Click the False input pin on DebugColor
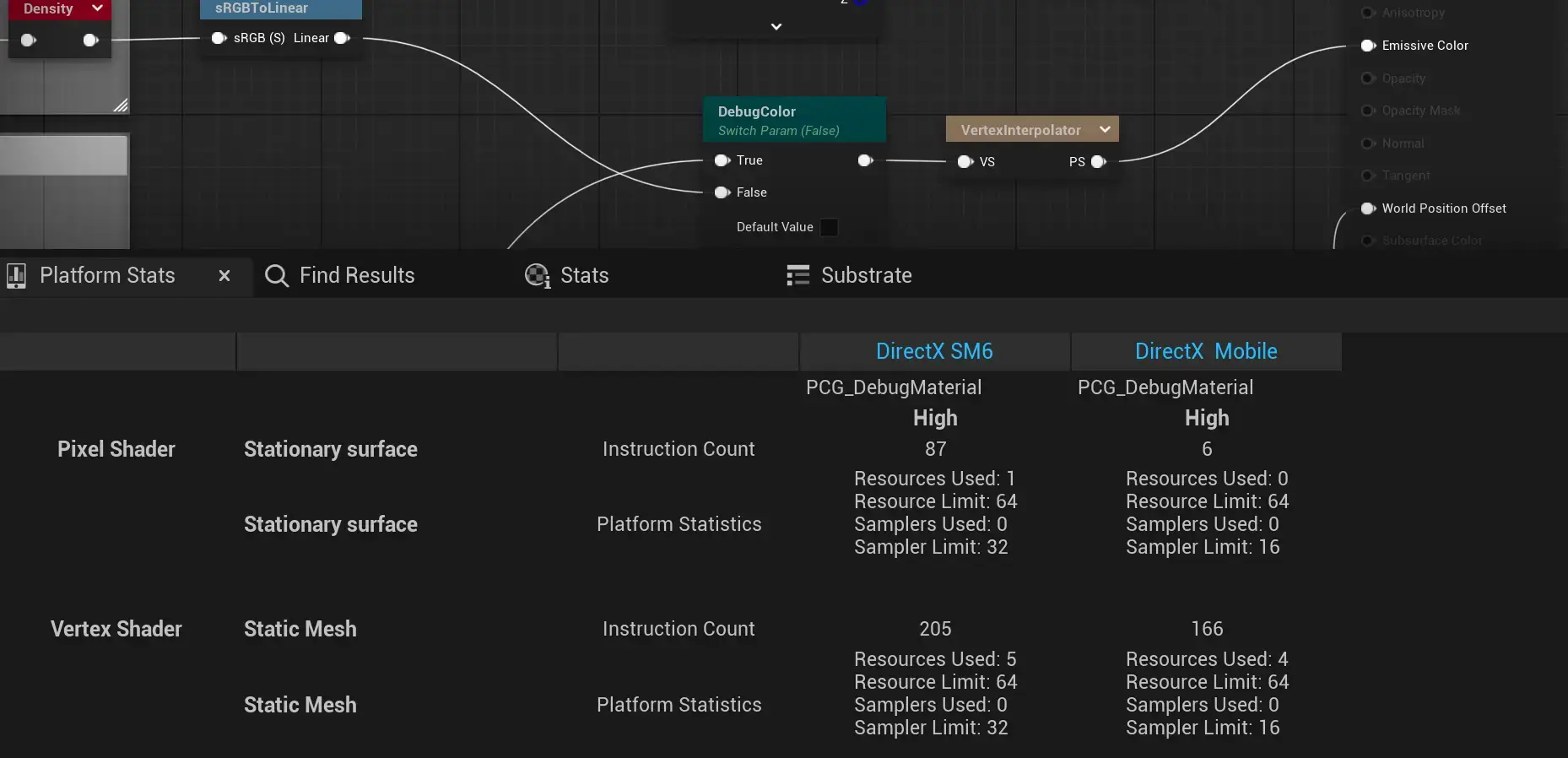 click(x=722, y=192)
